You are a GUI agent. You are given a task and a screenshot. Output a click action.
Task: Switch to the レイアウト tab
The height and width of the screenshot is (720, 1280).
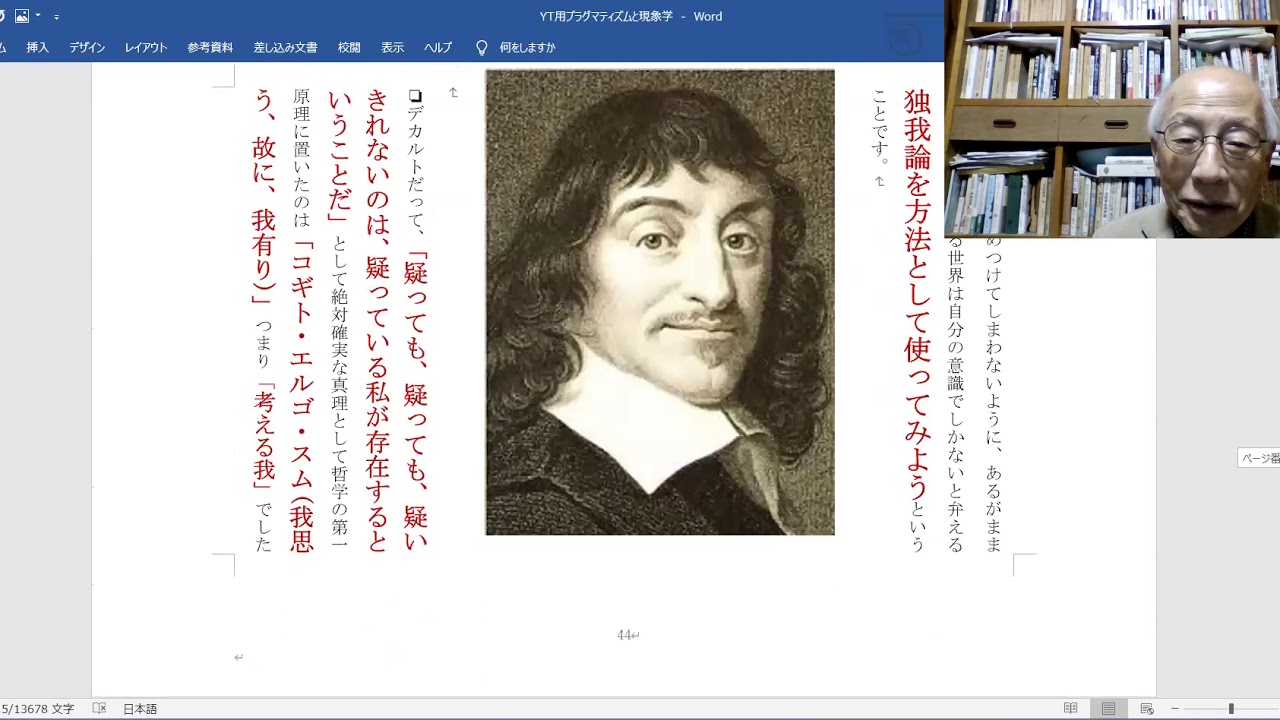coord(146,47)
